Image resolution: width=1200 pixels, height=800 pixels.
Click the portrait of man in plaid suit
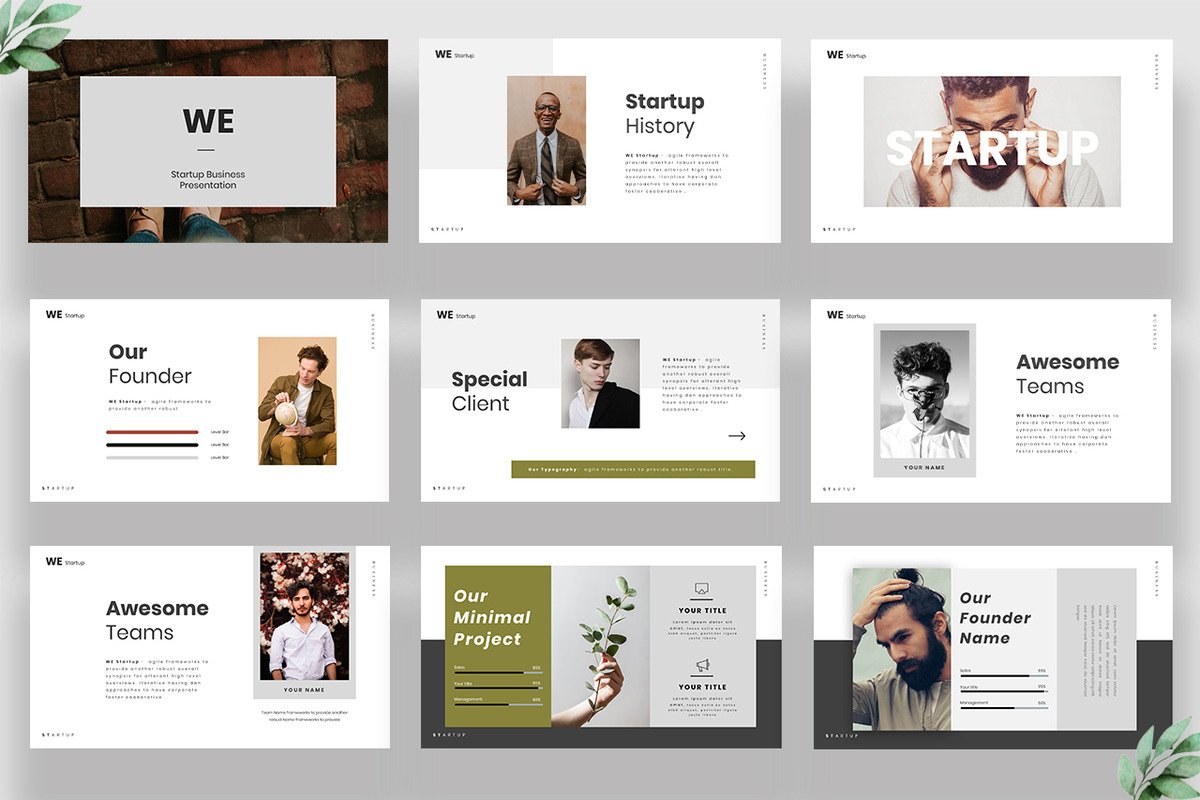[x=546, y=140]
